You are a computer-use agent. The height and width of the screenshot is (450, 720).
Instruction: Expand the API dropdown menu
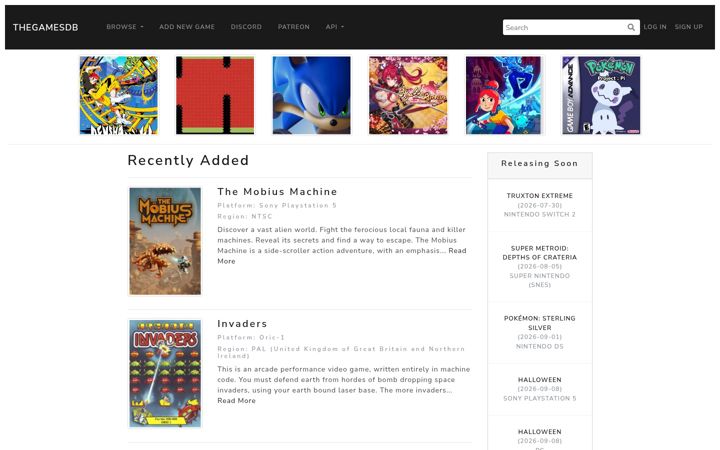pyautogui.click(x=335, y=27)
